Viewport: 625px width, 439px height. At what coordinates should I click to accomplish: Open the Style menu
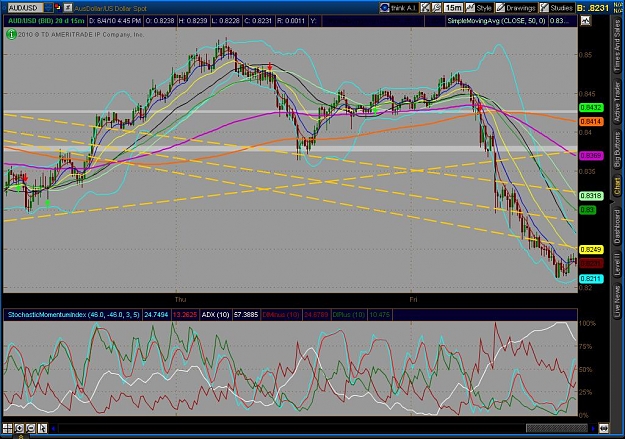(x=479, y=8)
